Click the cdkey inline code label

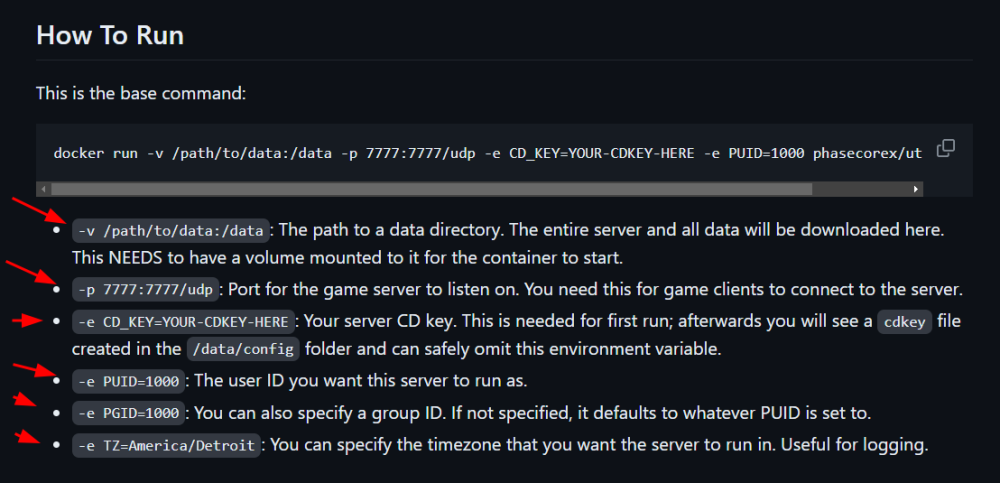pyautogui.click(x=905, y=322)
